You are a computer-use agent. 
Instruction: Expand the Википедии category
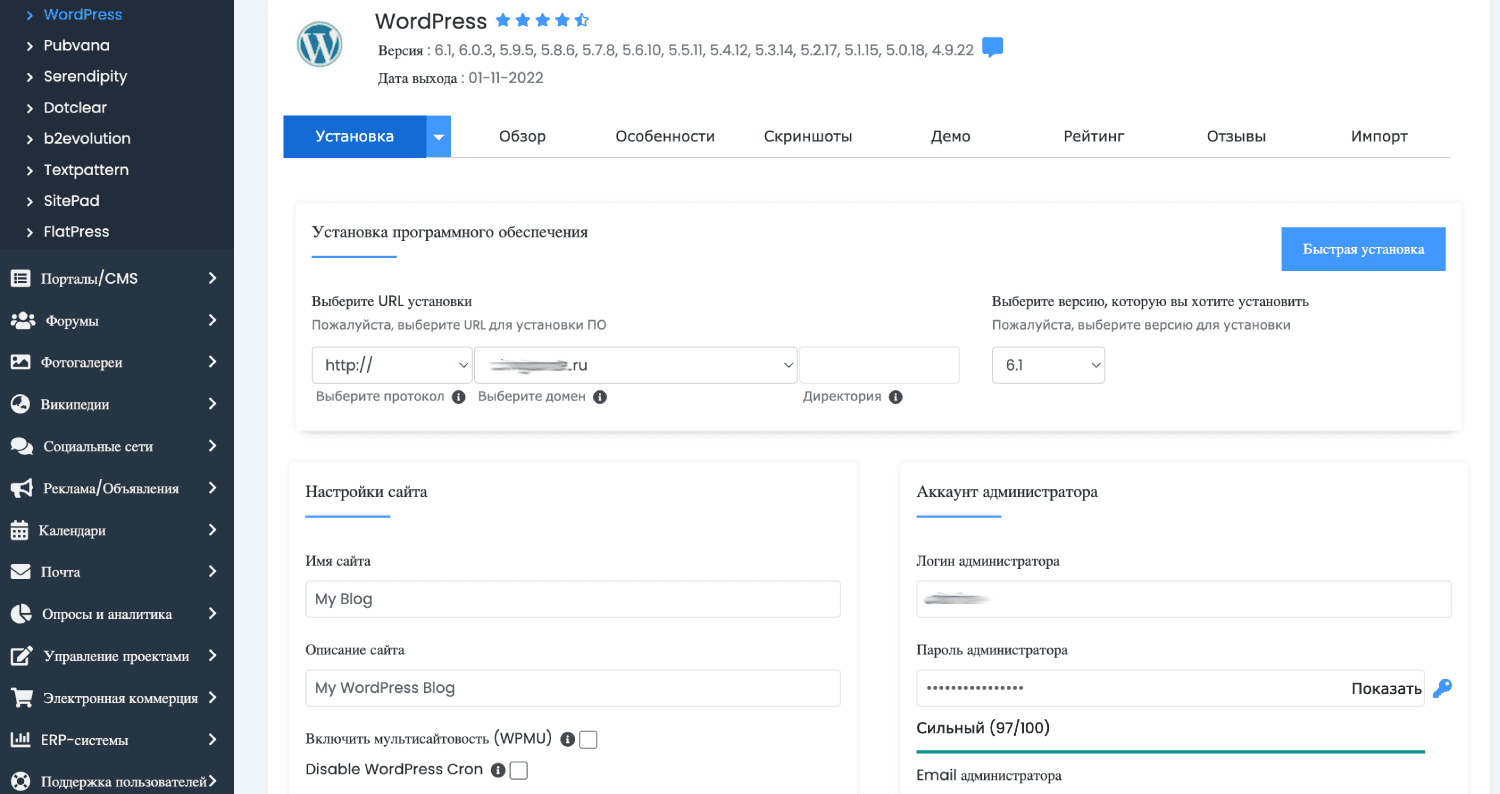coord(212,404)
